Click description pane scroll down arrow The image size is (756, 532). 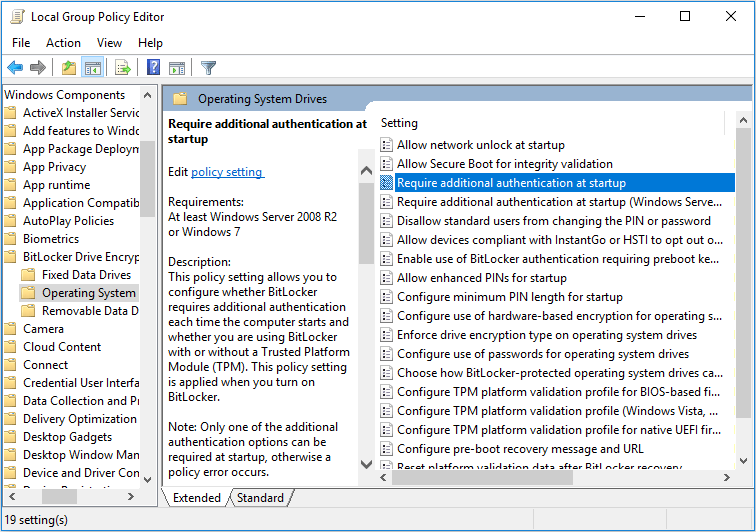(366, 464)
